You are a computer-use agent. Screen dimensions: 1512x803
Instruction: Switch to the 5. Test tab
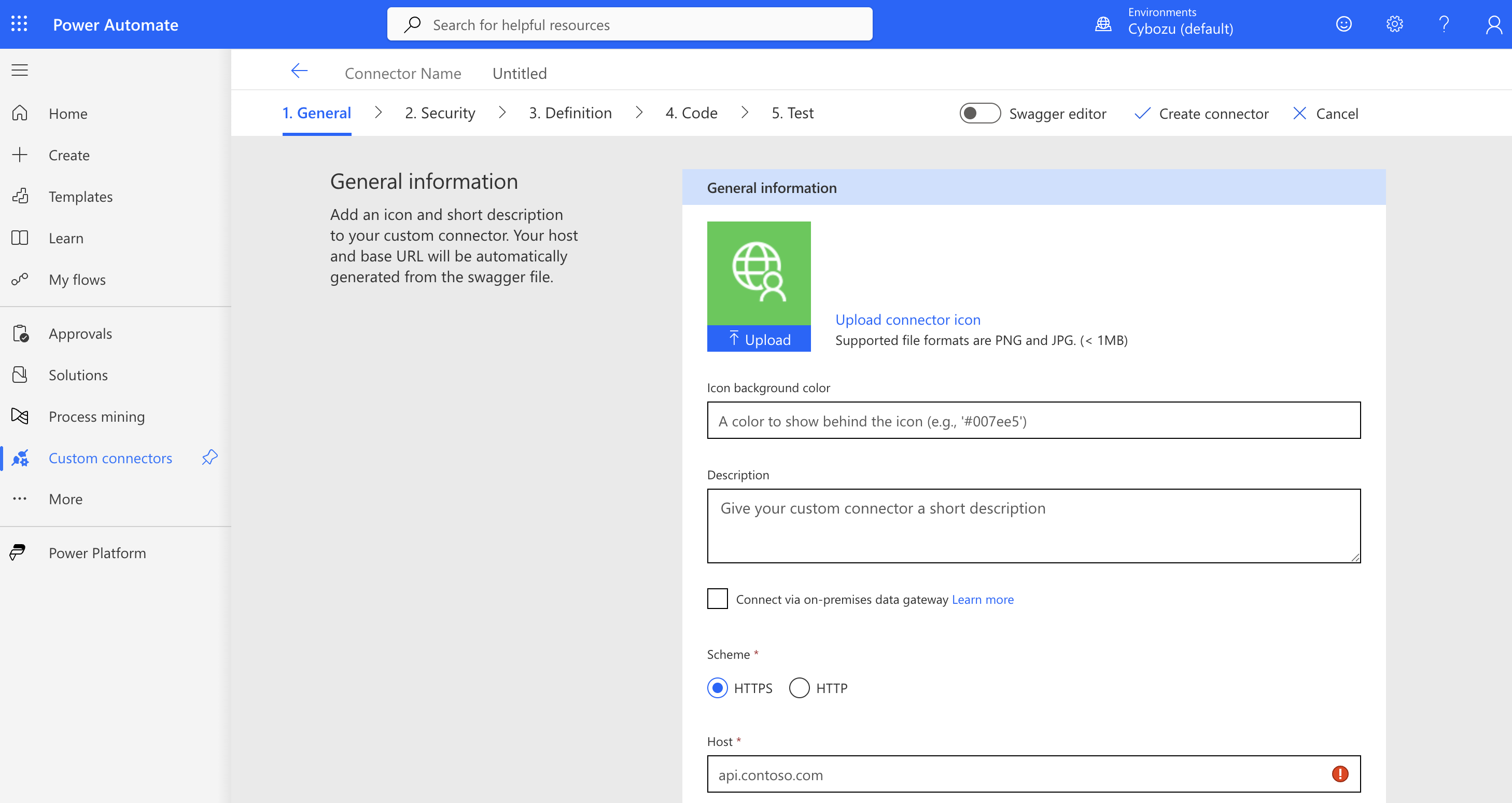pos(792,113)
